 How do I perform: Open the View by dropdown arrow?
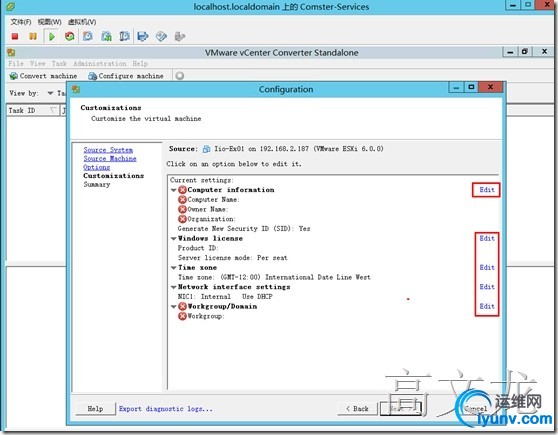click(50, 93)
